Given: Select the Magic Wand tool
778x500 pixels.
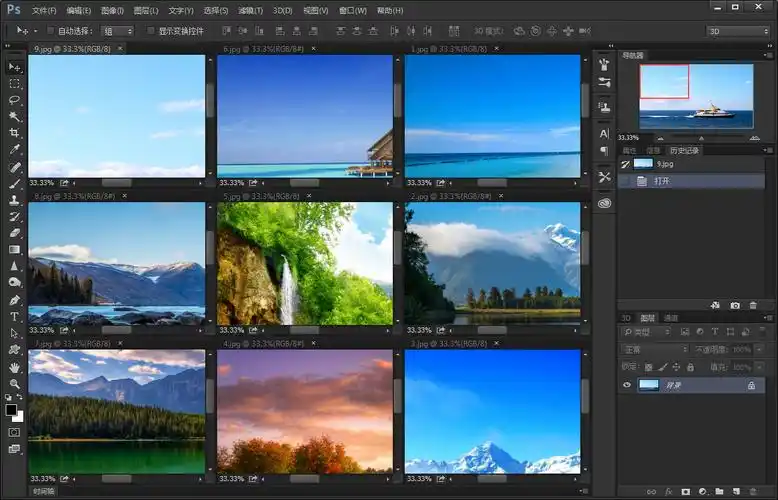Looking at the screenshot, I should [x=15, y=116].
